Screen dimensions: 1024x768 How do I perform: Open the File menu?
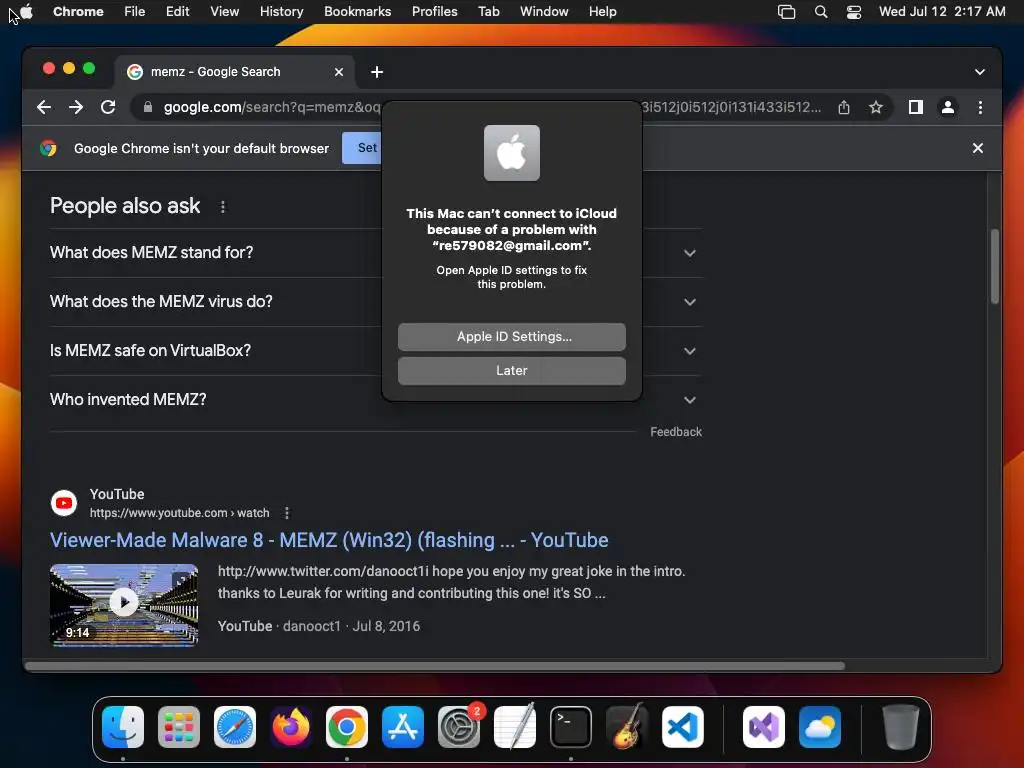(x=135, y=12)
